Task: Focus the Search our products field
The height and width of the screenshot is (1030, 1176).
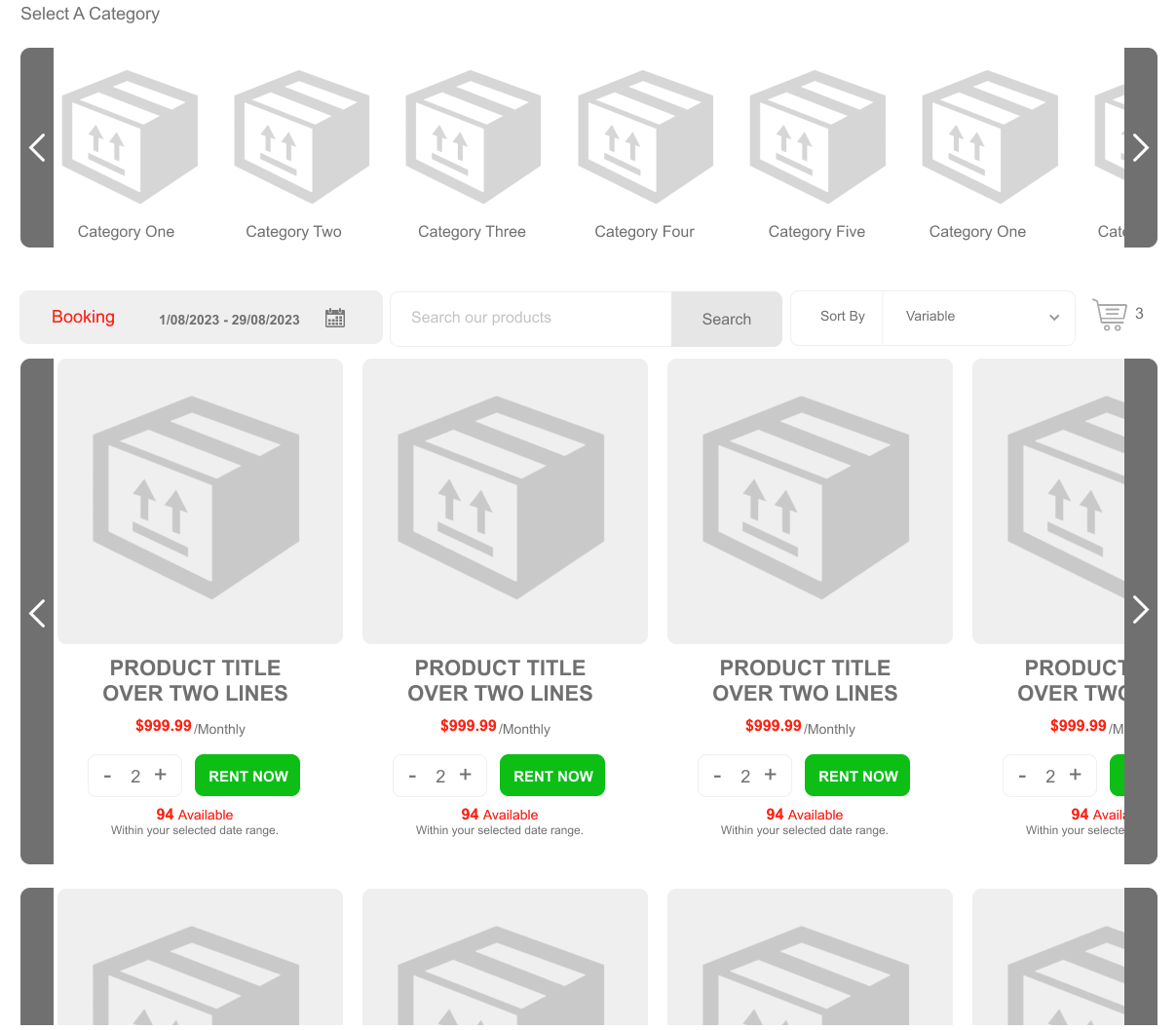Action: pos(531,318)
